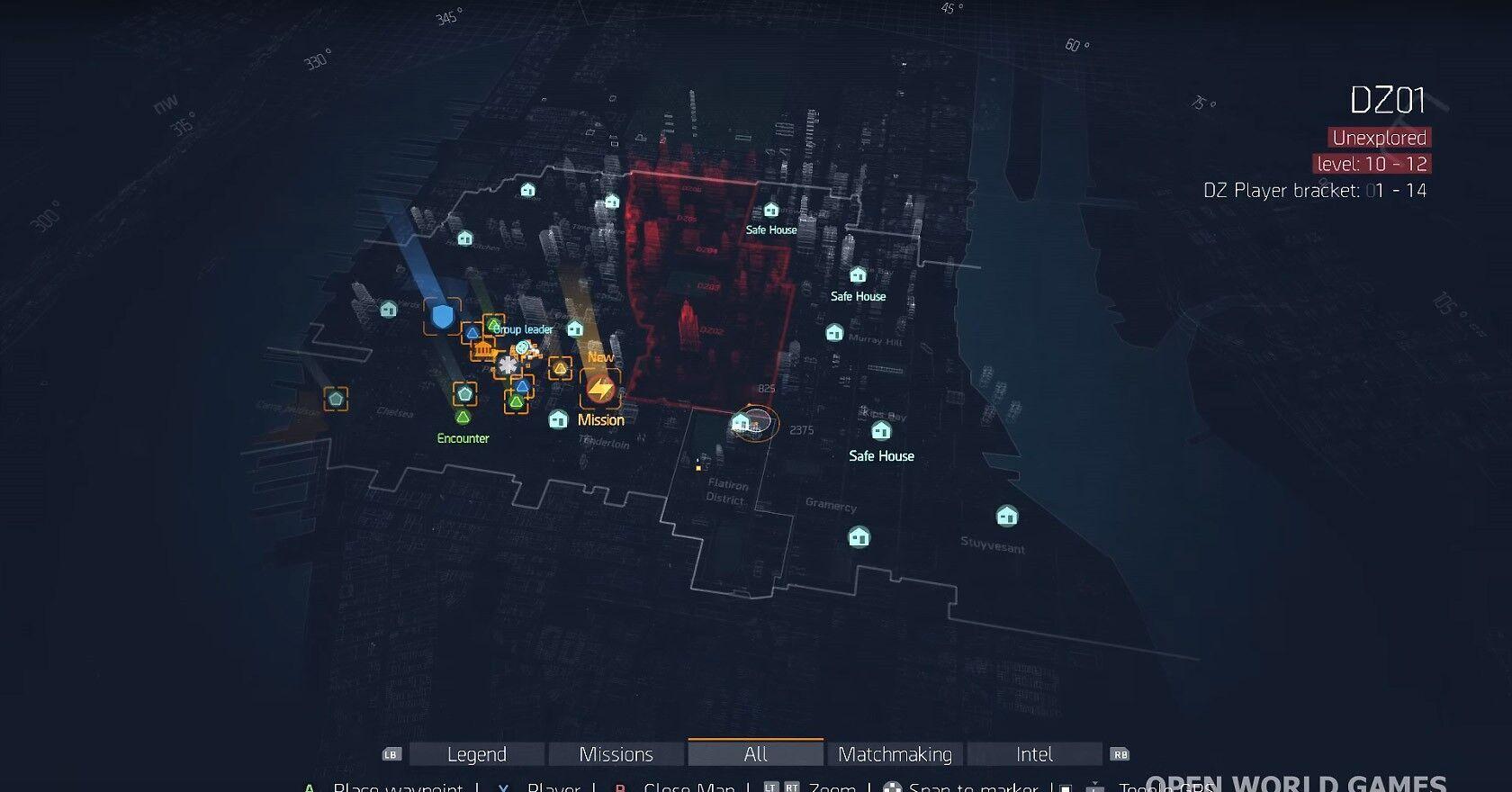This screenshot has height=792, width=1512.
Task: Click the safe house icon near Murray Hill
Action: [x=834, y=333]
